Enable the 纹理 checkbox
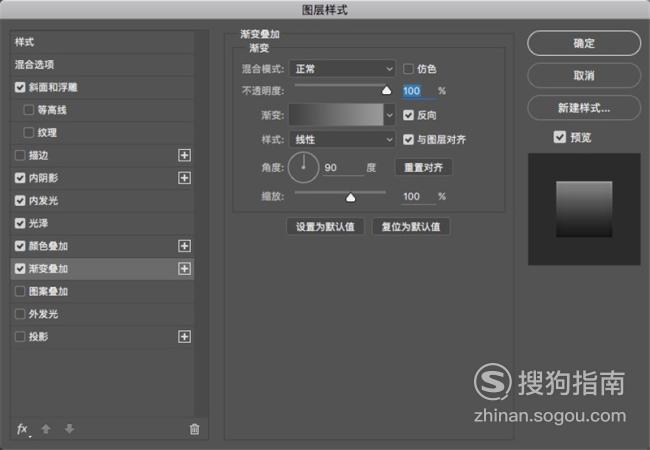 pos(29,133)
